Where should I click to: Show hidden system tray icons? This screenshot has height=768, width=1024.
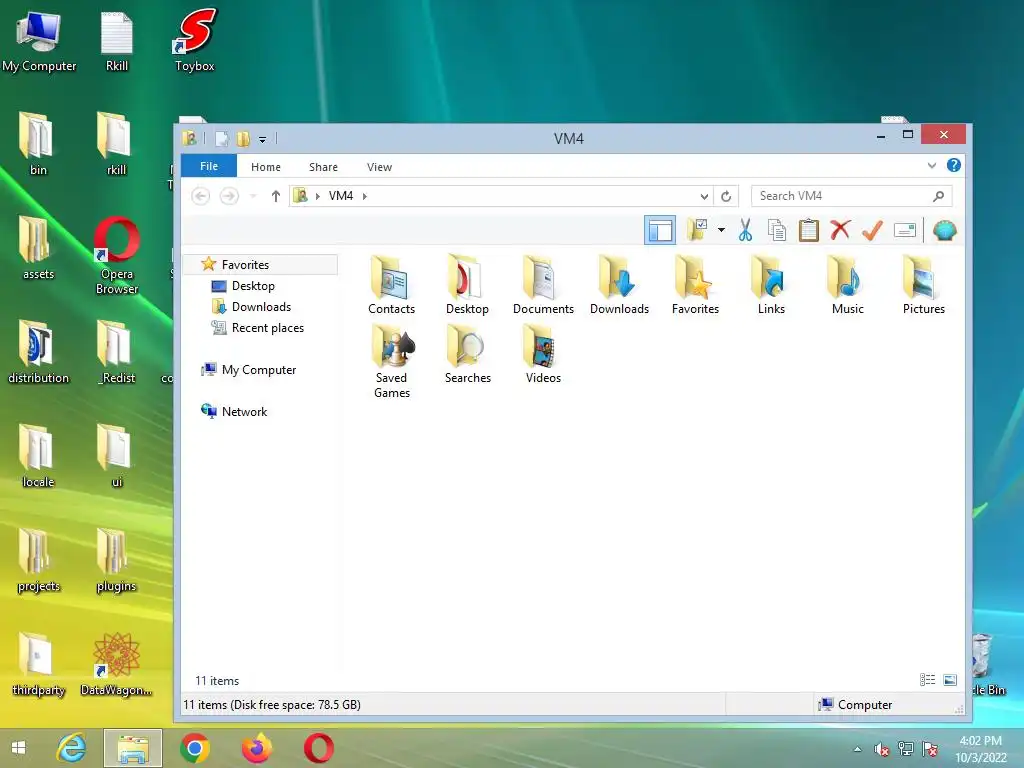click(857, 749)
